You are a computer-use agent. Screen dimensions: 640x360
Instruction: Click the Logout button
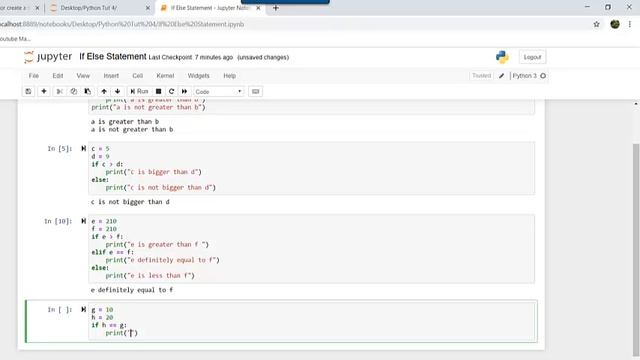[x=532, y=57]
